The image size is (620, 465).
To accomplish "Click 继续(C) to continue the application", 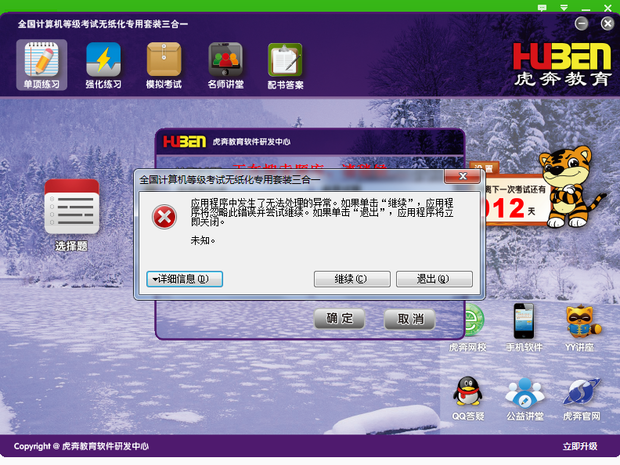I will [352, 279].
